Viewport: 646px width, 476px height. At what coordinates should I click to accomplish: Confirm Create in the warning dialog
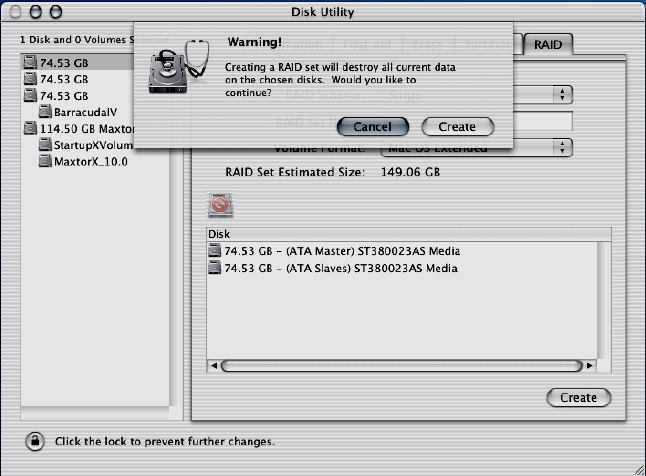click(x=457, y=127)
